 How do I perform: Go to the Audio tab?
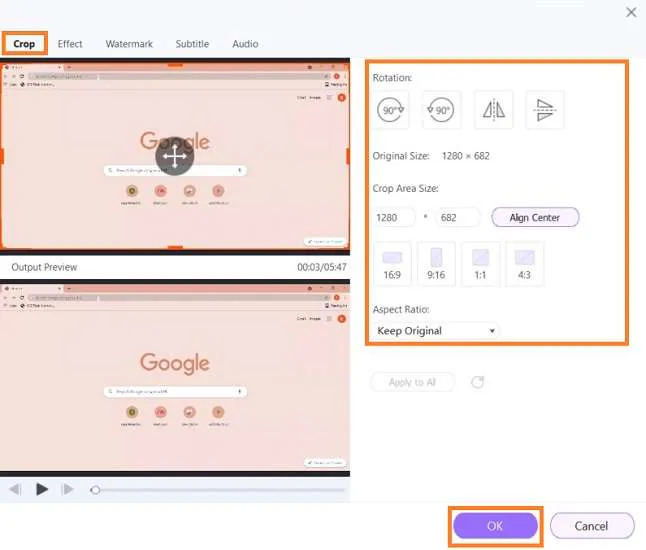pos(245,44)
